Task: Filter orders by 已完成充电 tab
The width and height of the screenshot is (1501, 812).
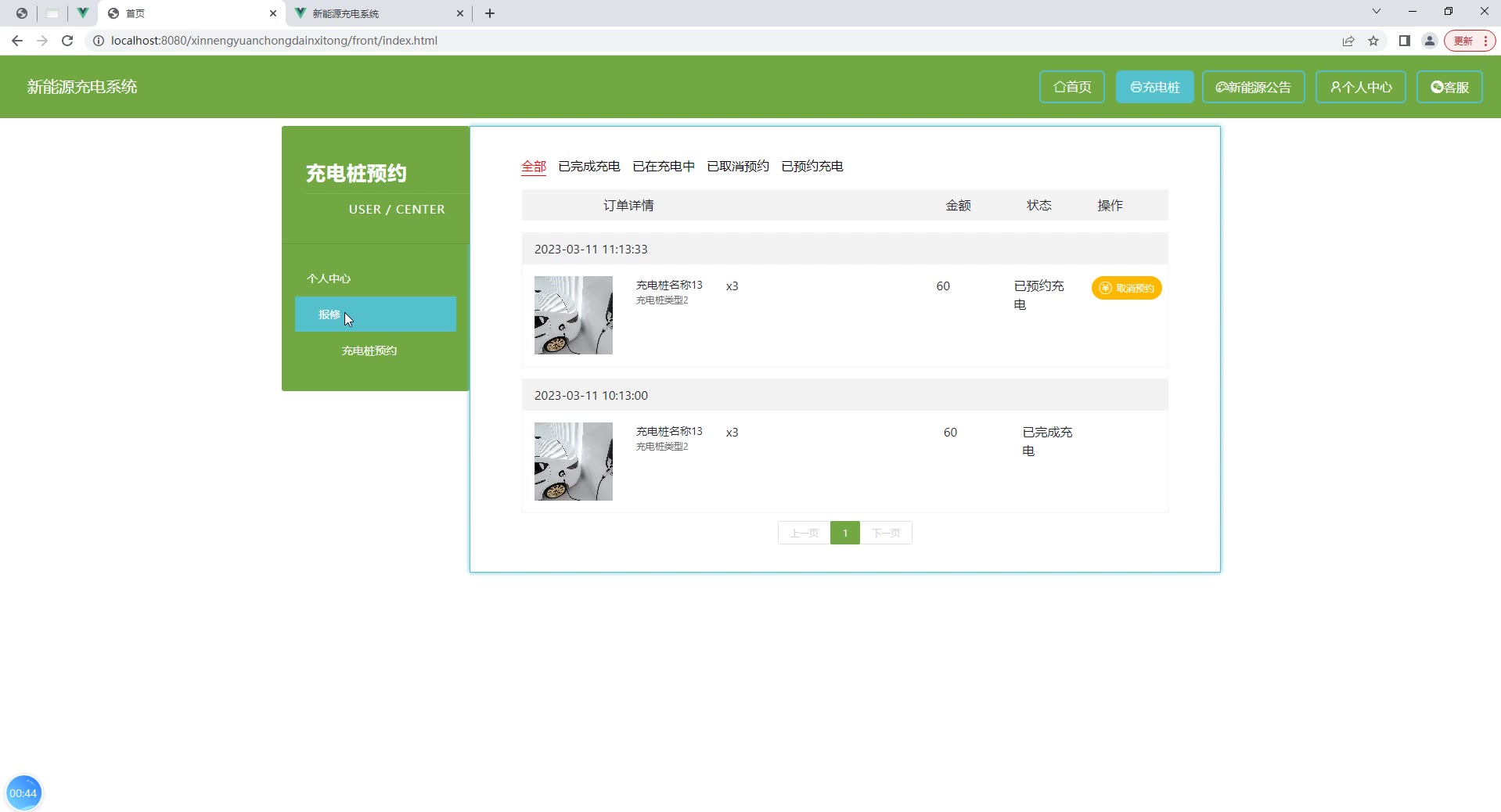Action: click(589, 166)
